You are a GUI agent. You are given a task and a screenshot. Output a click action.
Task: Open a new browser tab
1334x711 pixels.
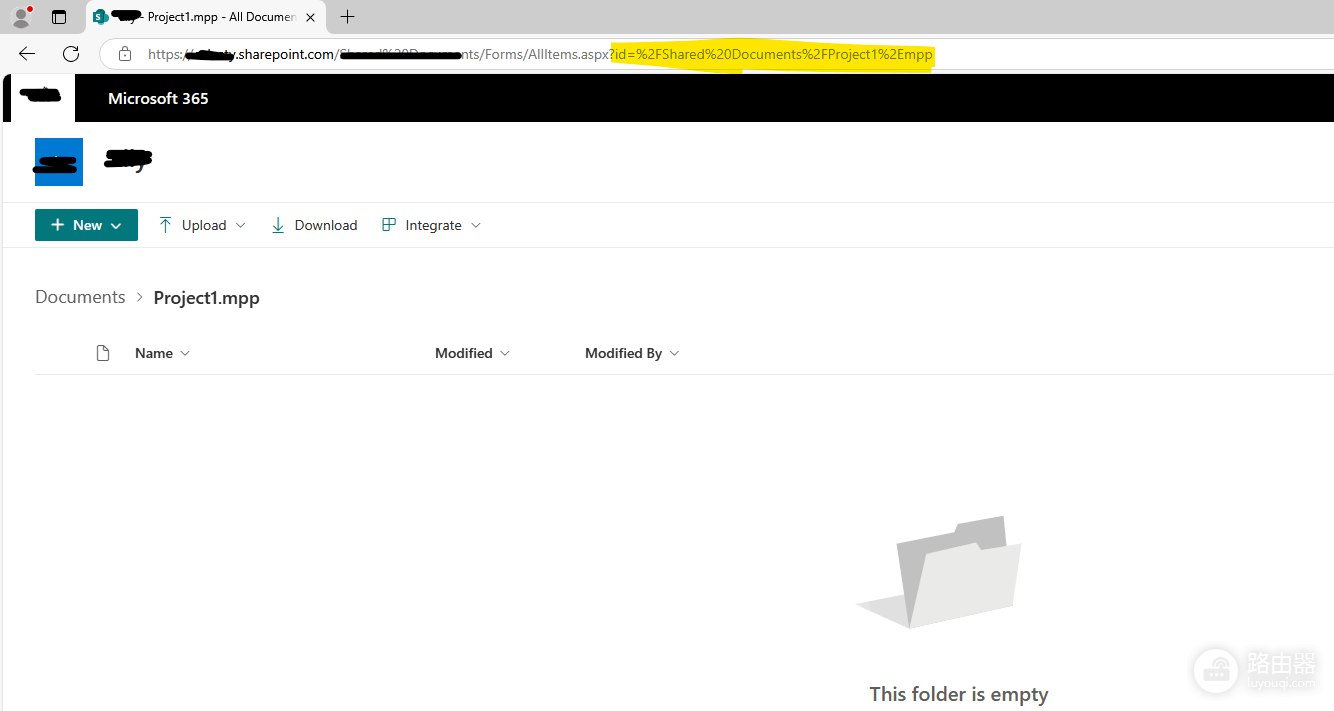(x=347, y=16)
